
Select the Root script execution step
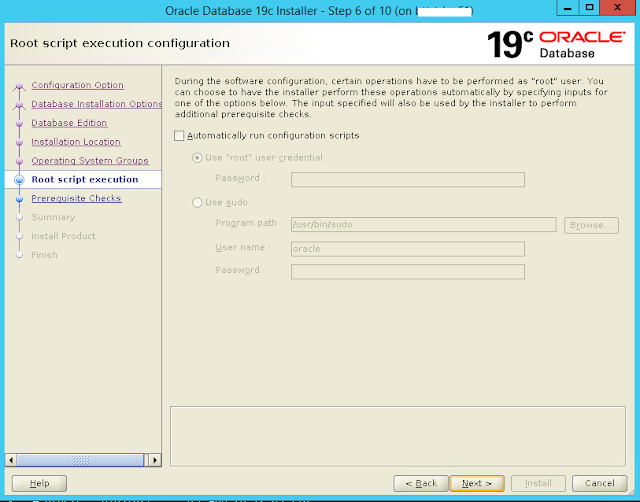[x=85, y=180]
